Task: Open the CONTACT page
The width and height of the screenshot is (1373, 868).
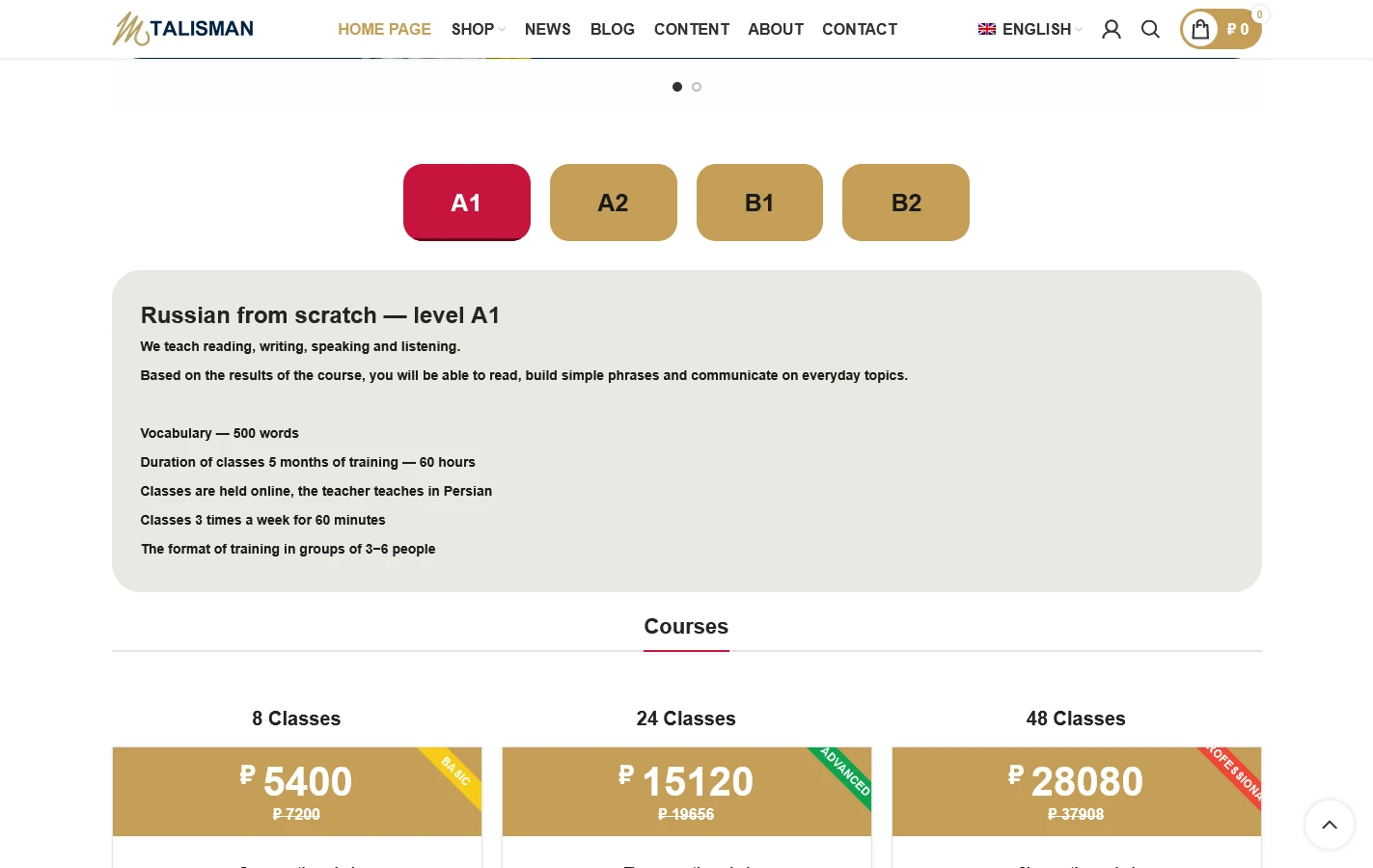Action: click(859, 29)
